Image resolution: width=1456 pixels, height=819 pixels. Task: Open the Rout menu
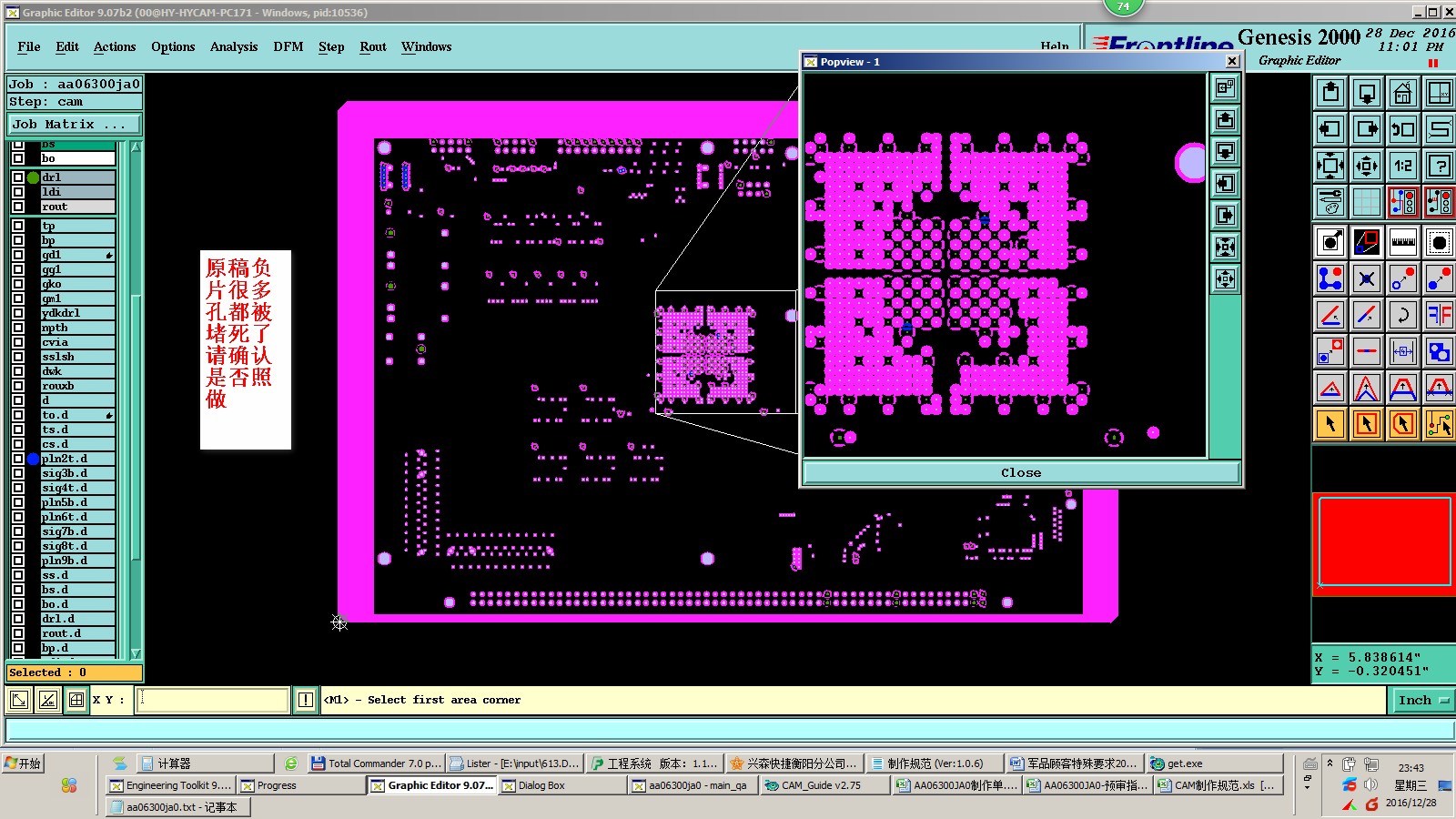(x=373, y=46)
